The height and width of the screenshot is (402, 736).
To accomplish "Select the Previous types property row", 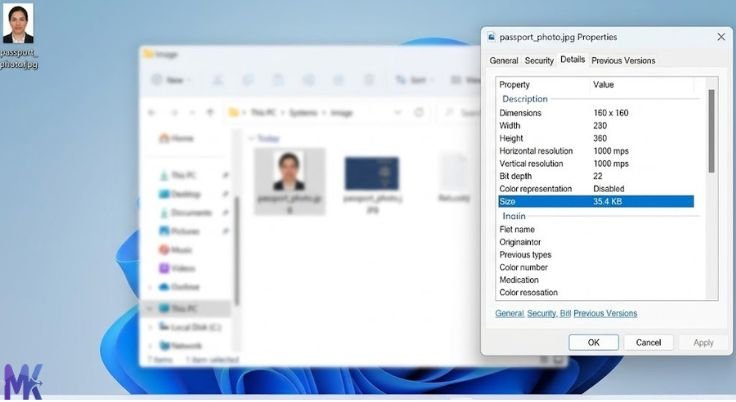I will click(596, 255).
